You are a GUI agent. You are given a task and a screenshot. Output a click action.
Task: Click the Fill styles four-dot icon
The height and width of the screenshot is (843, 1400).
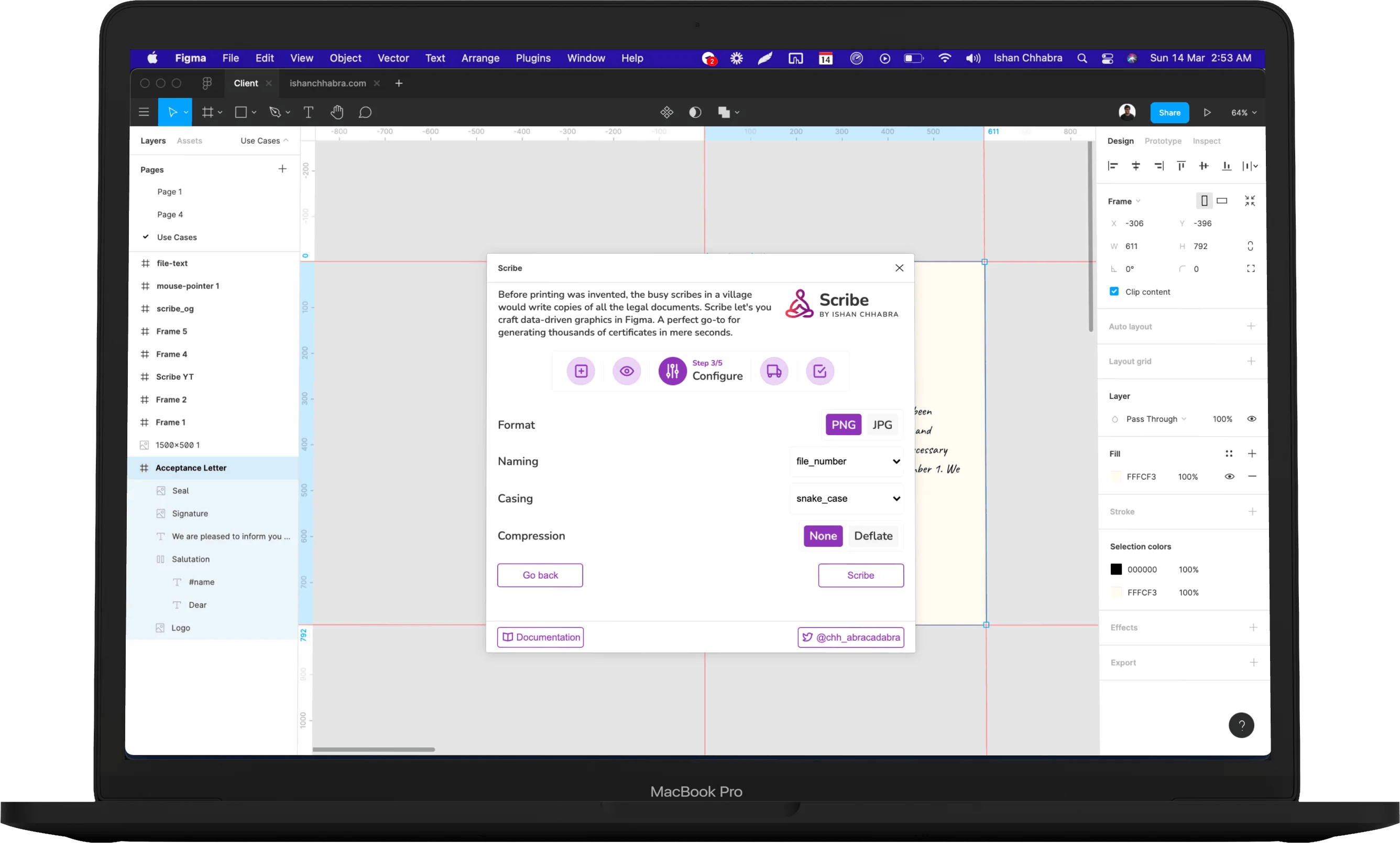coord(1229,453)
